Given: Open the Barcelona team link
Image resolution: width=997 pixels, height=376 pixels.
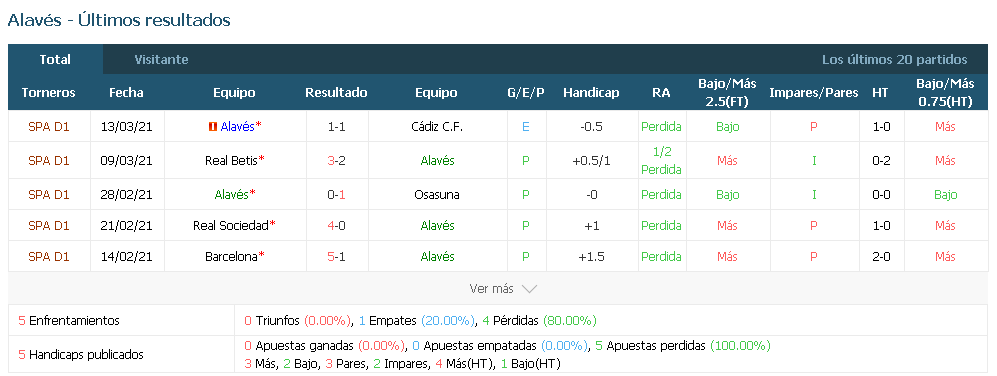Looking at the screenshot, I should point(231,257).
